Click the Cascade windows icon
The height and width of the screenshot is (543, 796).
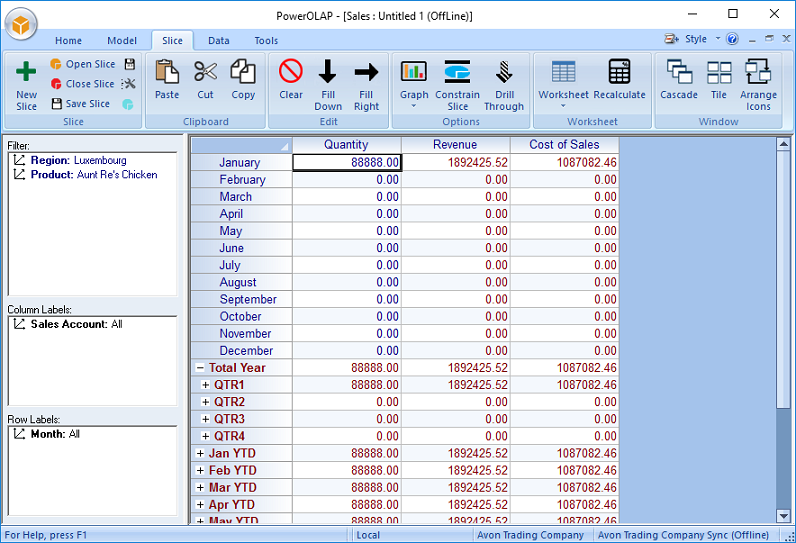tap(679, 72)
